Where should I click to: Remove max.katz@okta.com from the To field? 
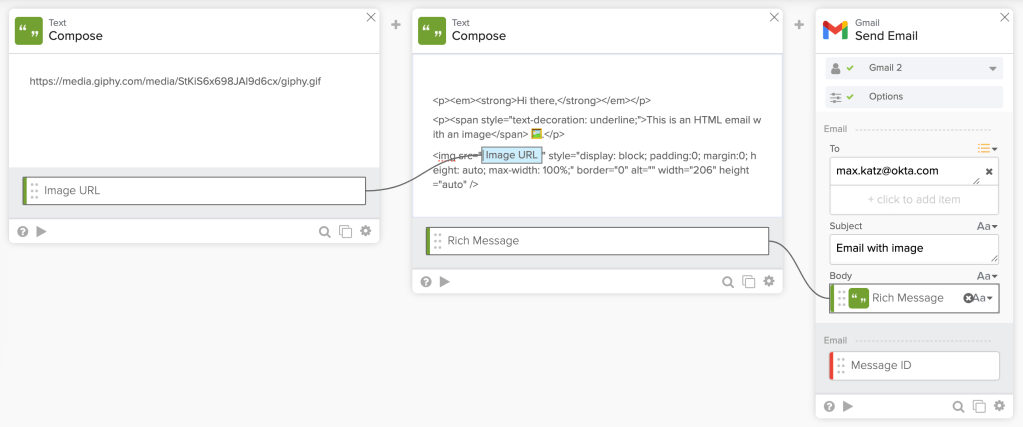click(x=989, y=172)
